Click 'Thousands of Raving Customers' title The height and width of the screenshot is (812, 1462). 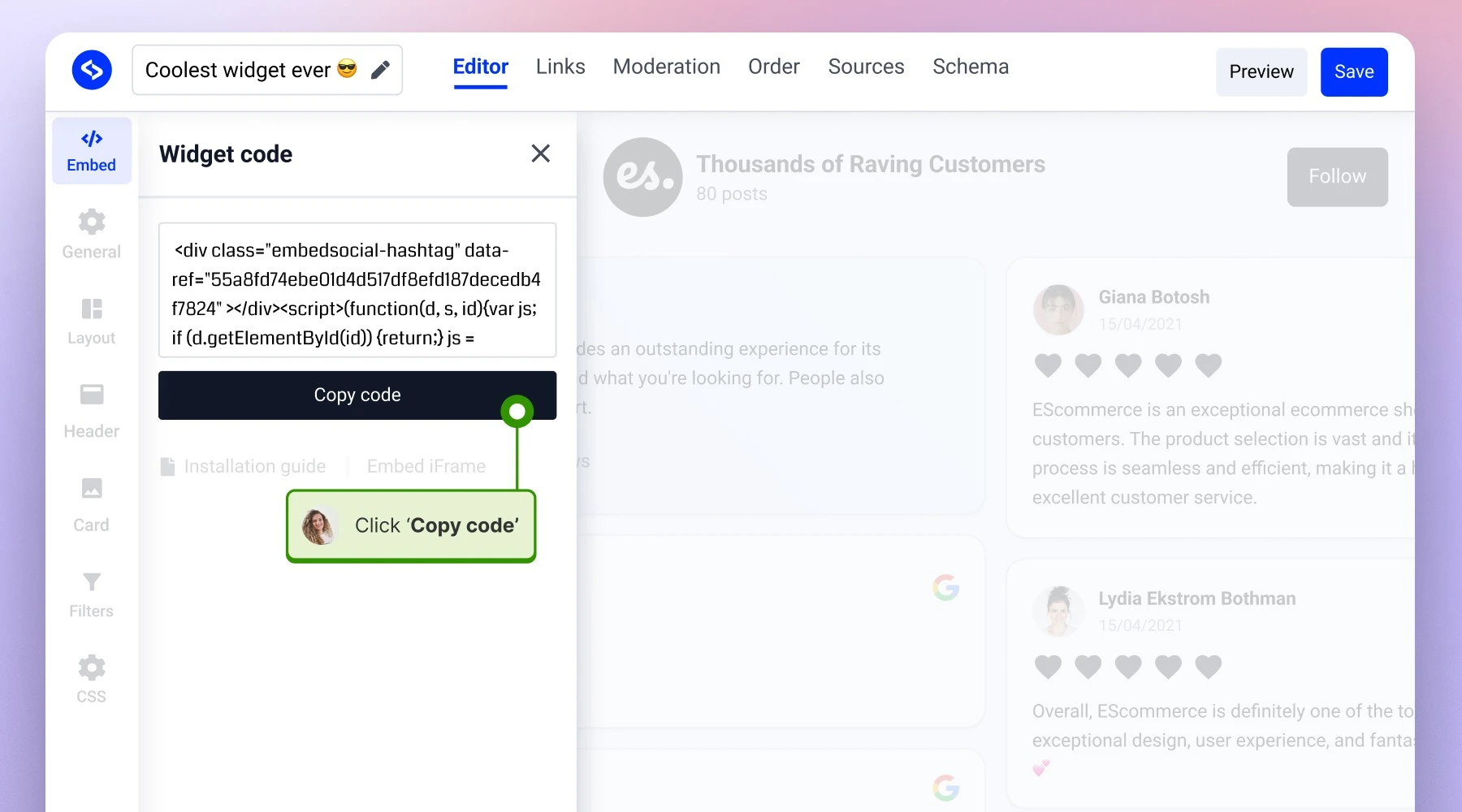click(871, 164)
